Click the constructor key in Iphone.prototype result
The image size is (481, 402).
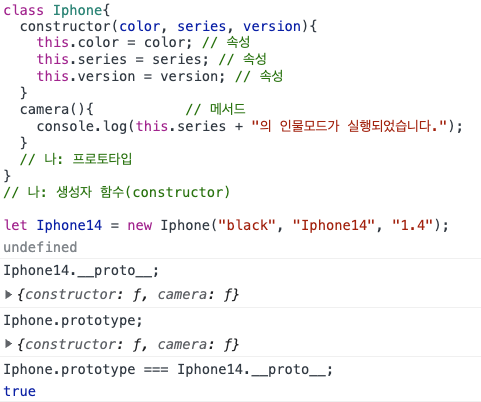[70, 344]
